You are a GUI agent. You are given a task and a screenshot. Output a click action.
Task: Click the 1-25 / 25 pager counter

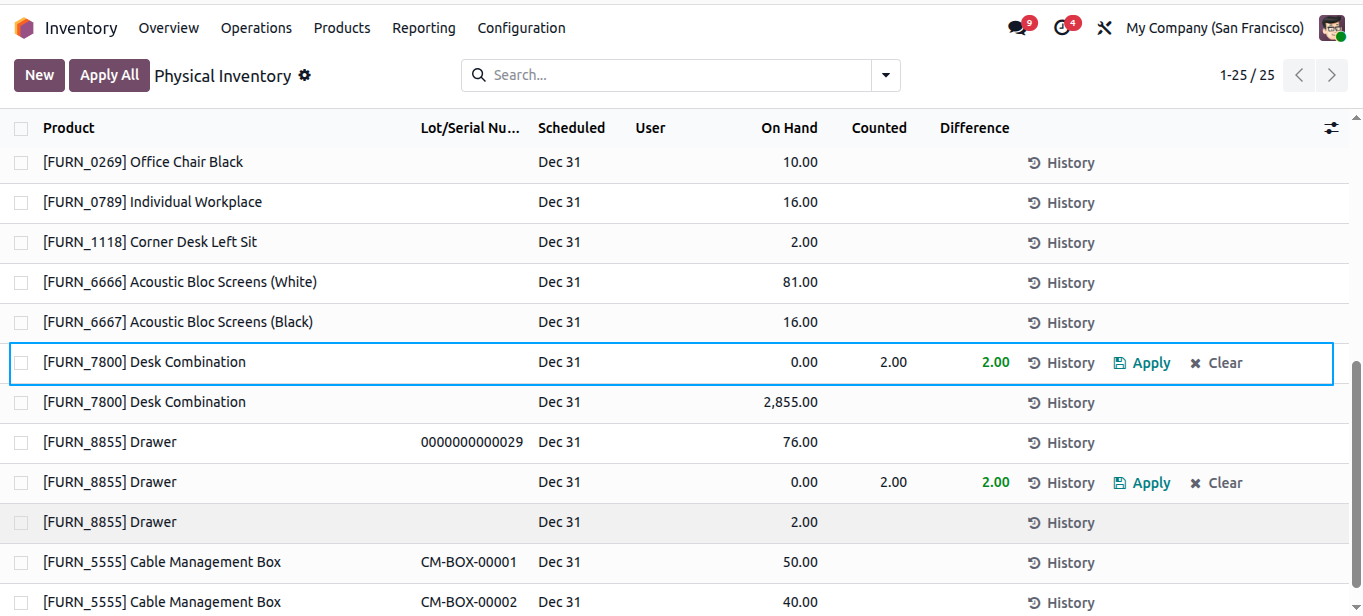pos(1247,75)
